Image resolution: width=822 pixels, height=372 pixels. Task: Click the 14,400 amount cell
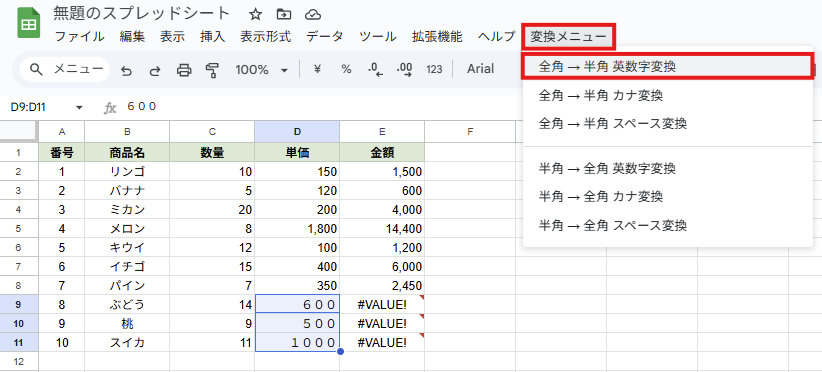click(x=382, y=228)
